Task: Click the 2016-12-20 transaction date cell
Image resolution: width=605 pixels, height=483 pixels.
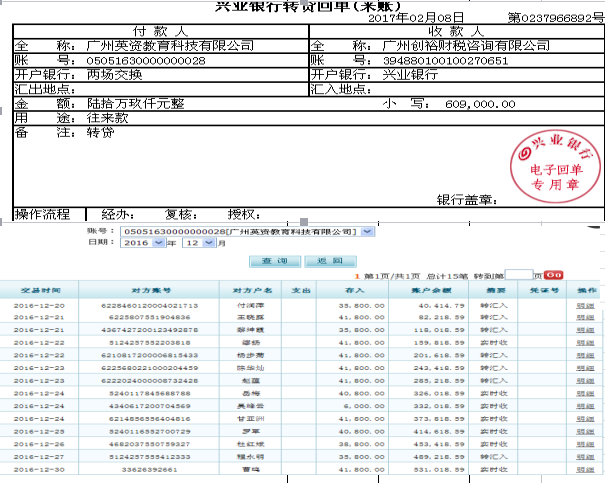Action: click(x=39, y=306)
